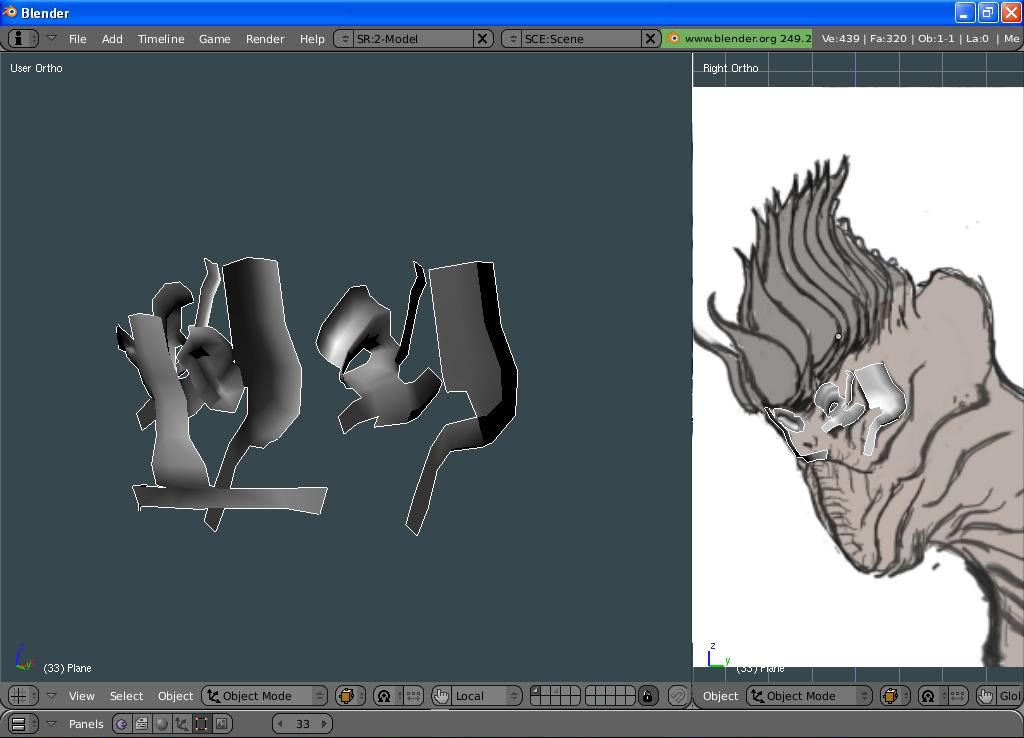The image size is (1024, 738).
Task: Select the Editing context square icon
Action: pyautogui.click(x=202, y=724)
